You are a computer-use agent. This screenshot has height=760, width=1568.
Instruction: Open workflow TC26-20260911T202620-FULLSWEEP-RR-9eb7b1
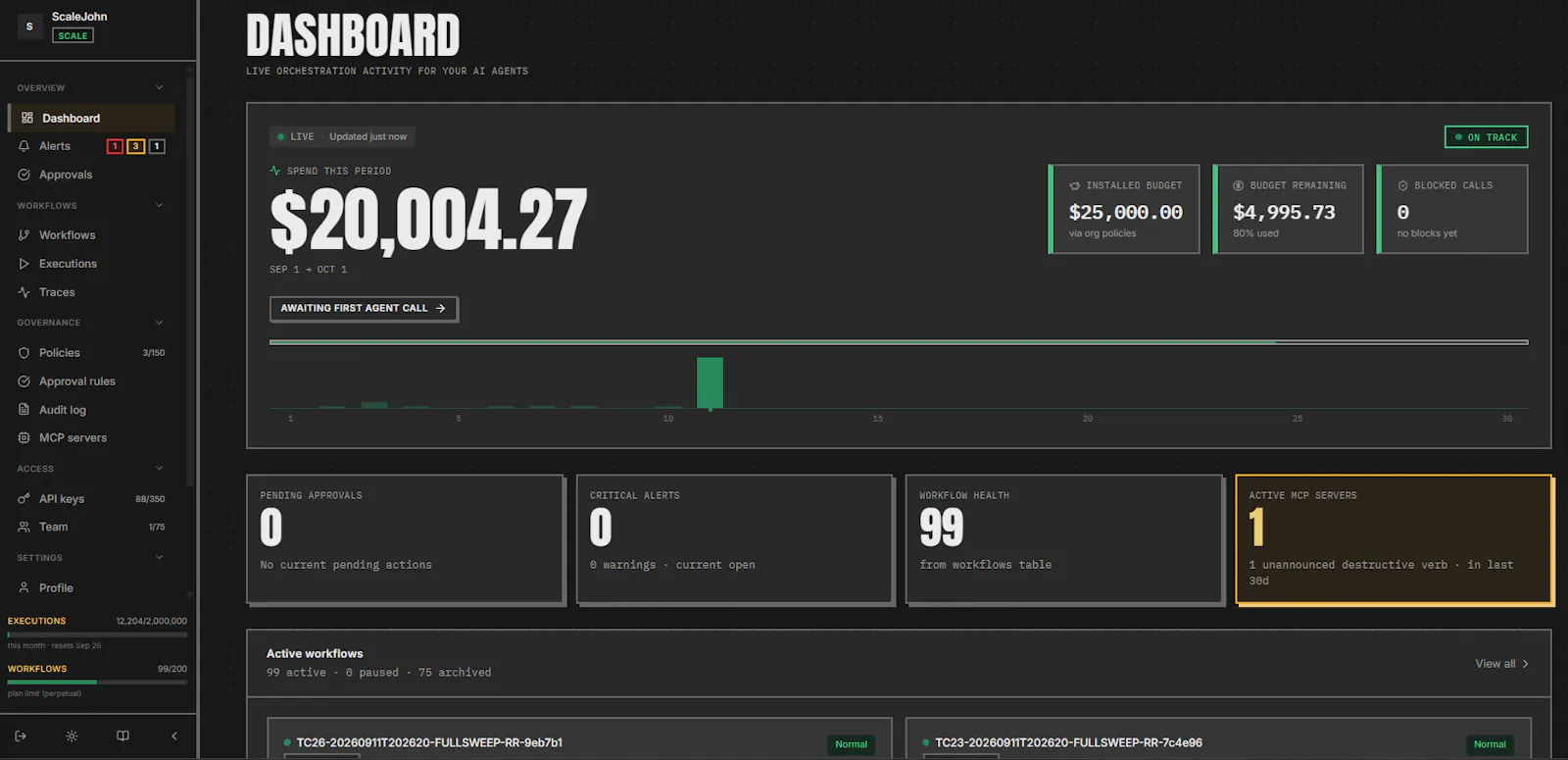tap(429, 743)
